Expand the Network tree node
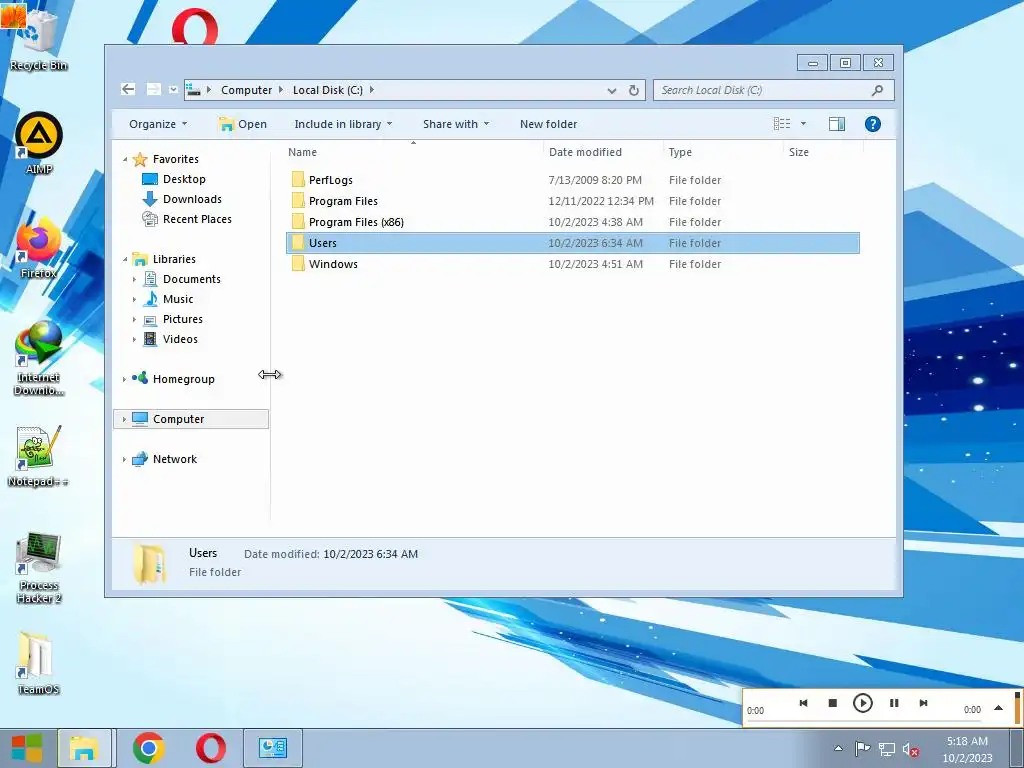1024x768 pixels. click(x=124, y=460)
